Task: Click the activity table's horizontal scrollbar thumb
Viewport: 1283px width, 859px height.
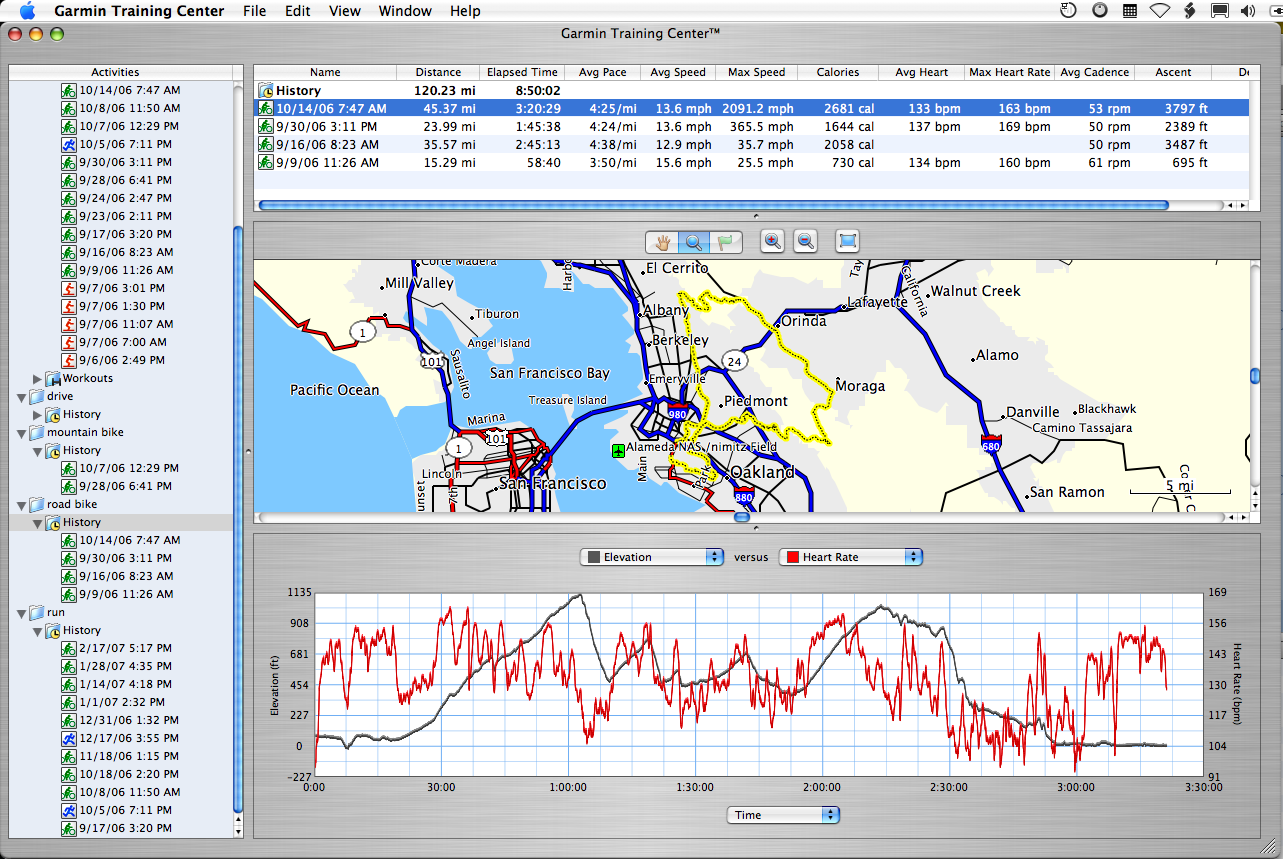Action: (713, 205)
